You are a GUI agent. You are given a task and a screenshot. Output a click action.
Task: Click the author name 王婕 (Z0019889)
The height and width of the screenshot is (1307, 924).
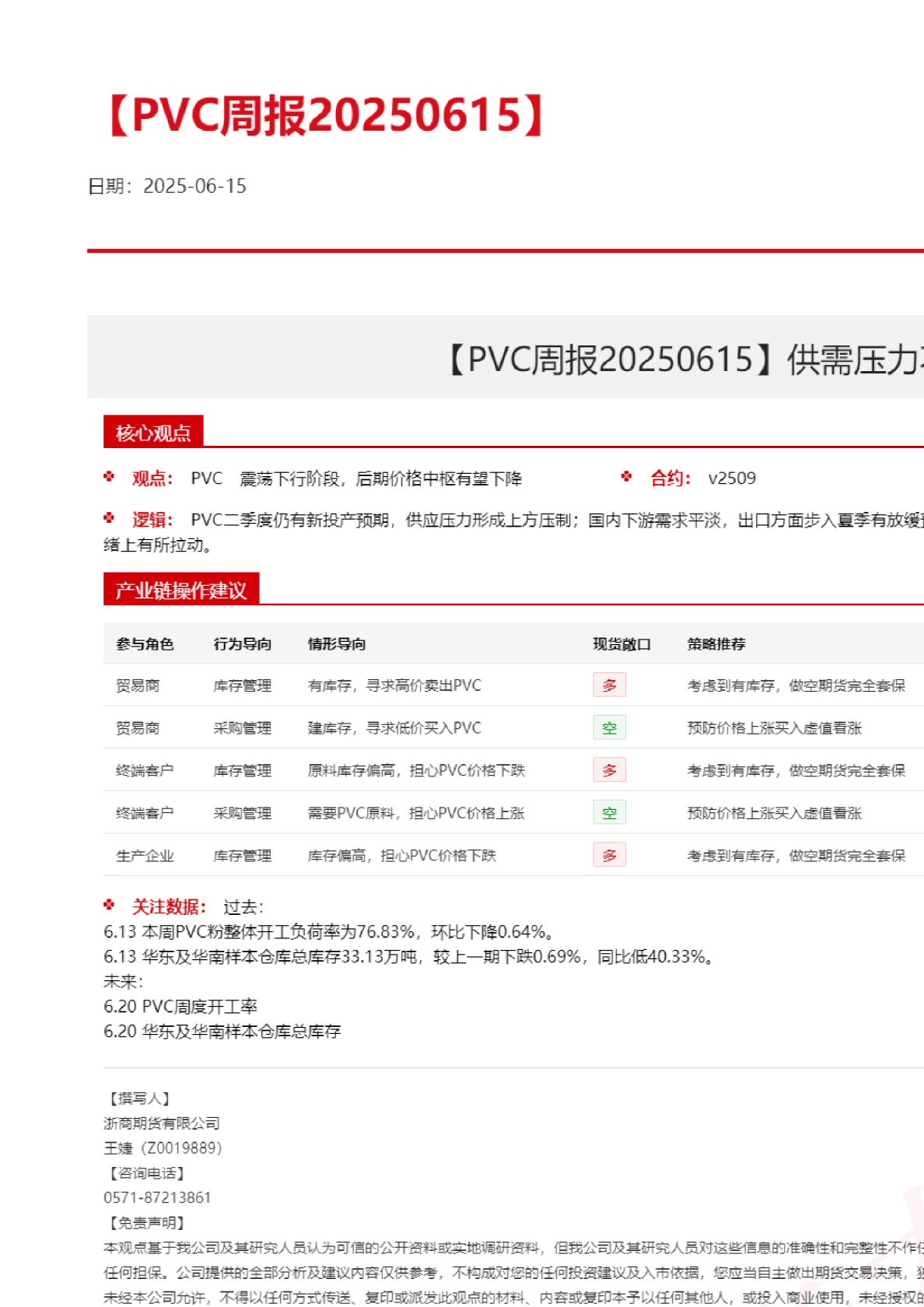tap(163, 1148)
